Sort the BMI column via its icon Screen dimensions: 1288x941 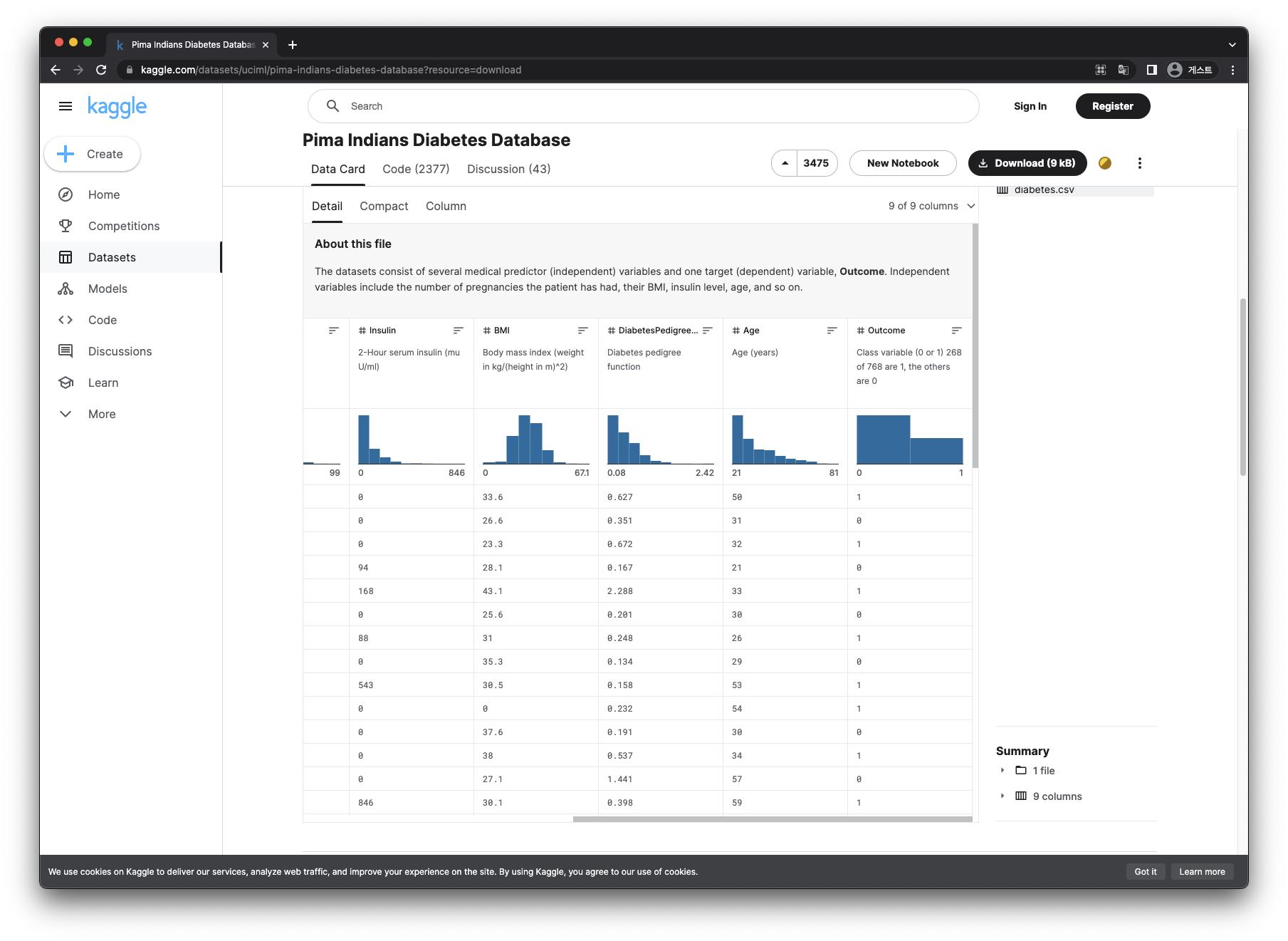(x=582, y=331)
